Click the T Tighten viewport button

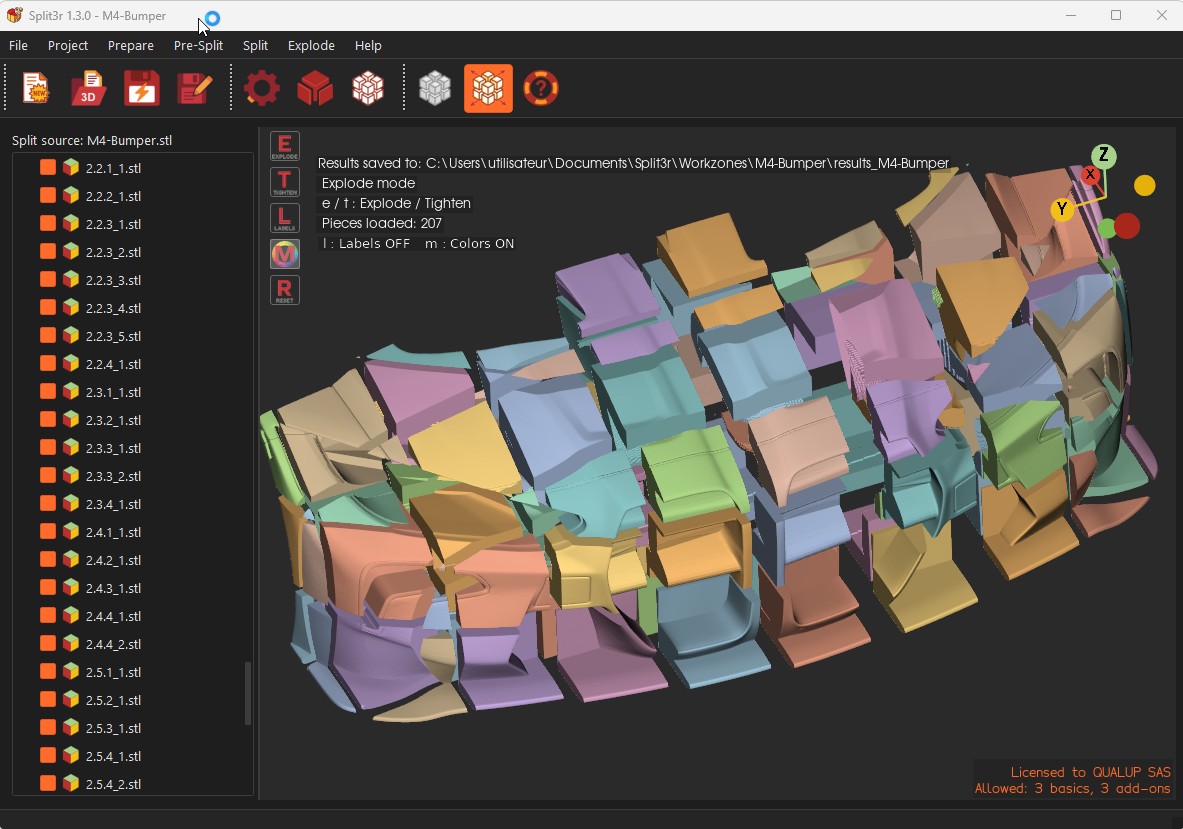click(x=284, y=182)
